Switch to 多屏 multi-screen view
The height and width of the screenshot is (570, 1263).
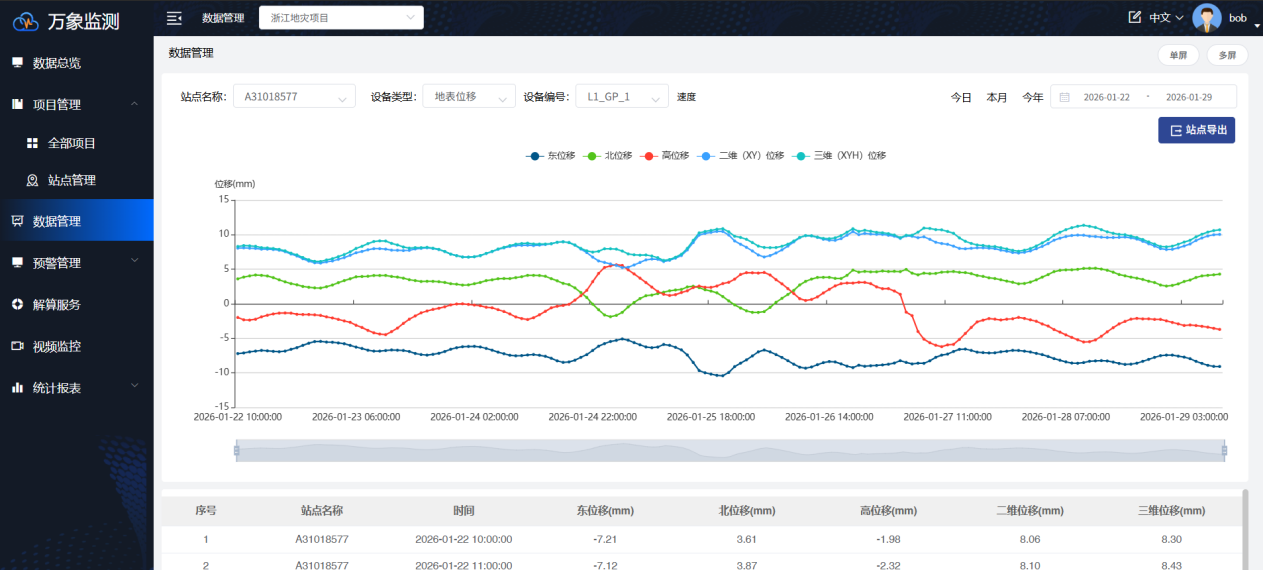[x=1227, y=55]
